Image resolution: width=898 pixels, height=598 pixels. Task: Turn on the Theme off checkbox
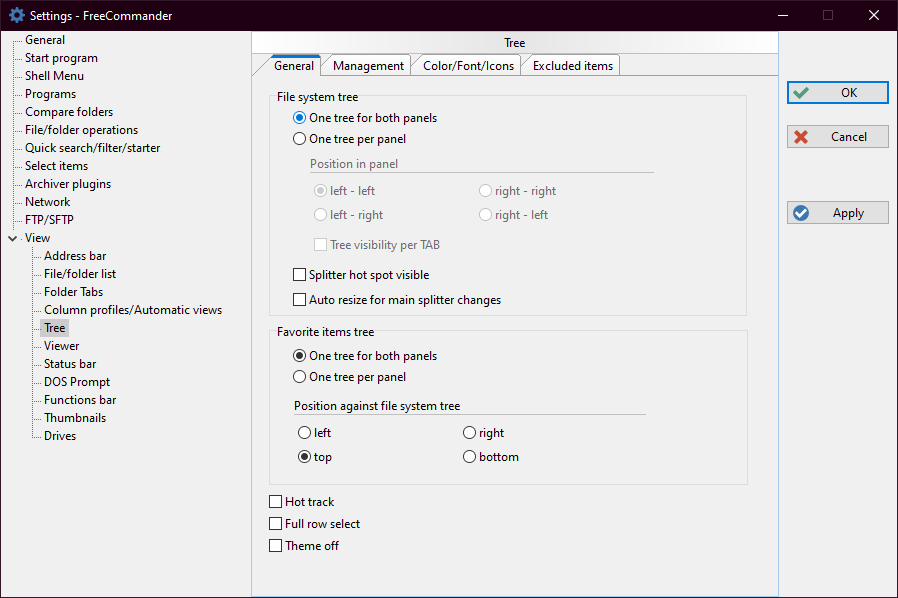276,546
